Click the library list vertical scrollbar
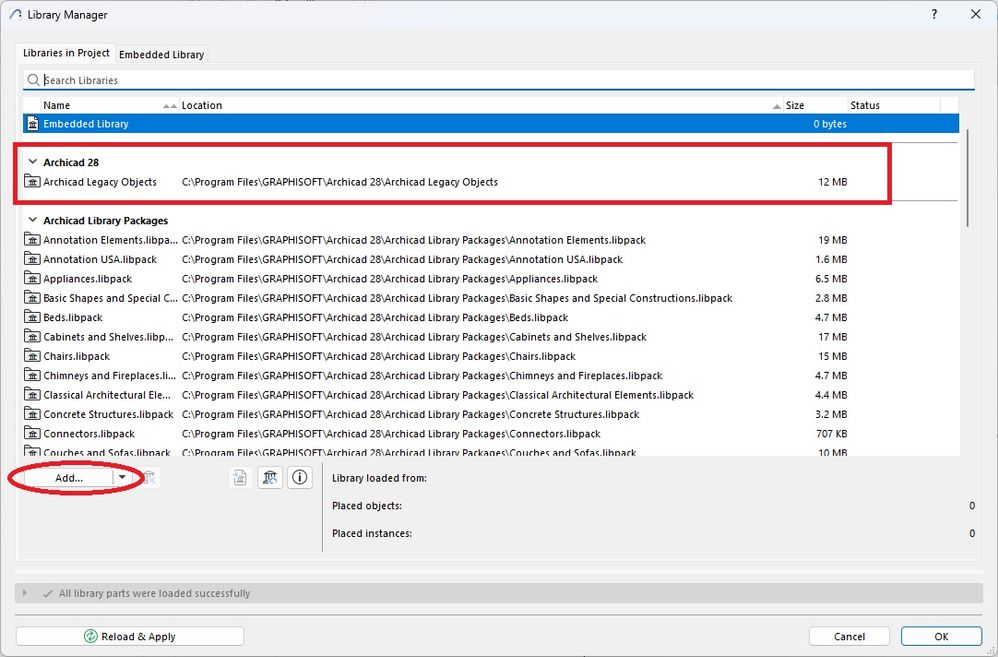This screenshot has height=657, width=998. point(967,178)
